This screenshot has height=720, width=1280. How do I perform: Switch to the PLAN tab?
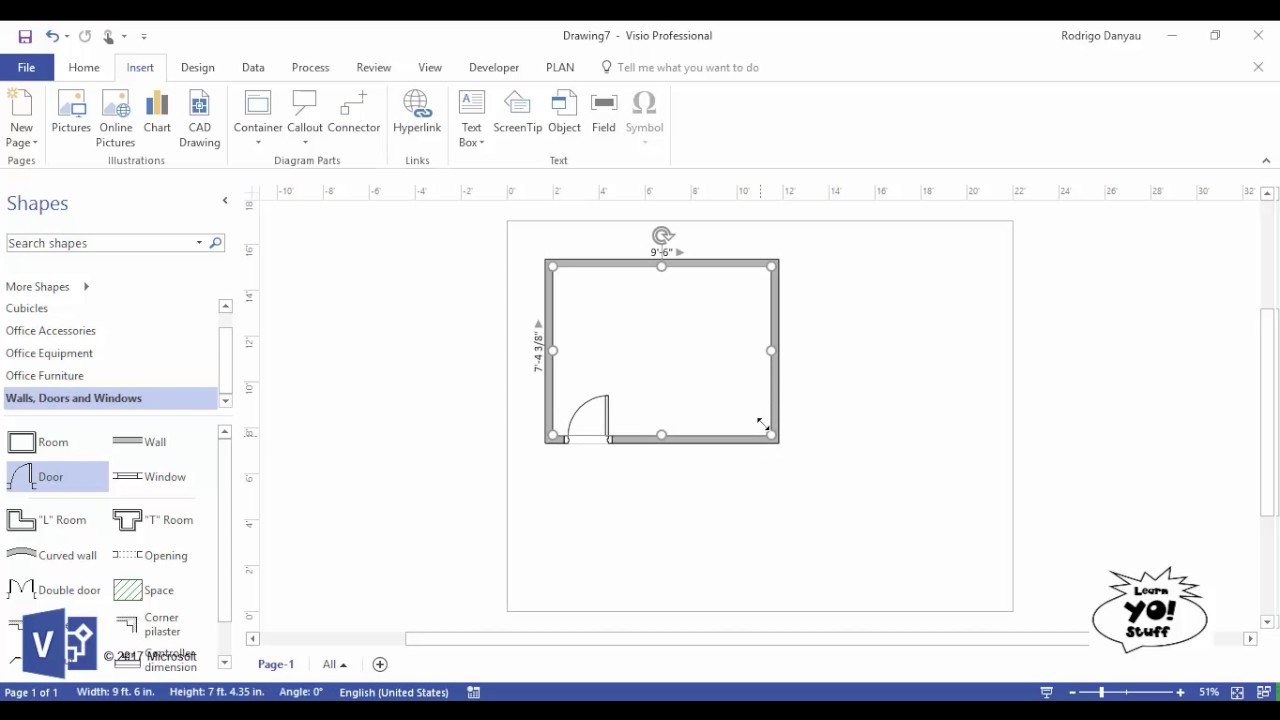pos(560,67)
